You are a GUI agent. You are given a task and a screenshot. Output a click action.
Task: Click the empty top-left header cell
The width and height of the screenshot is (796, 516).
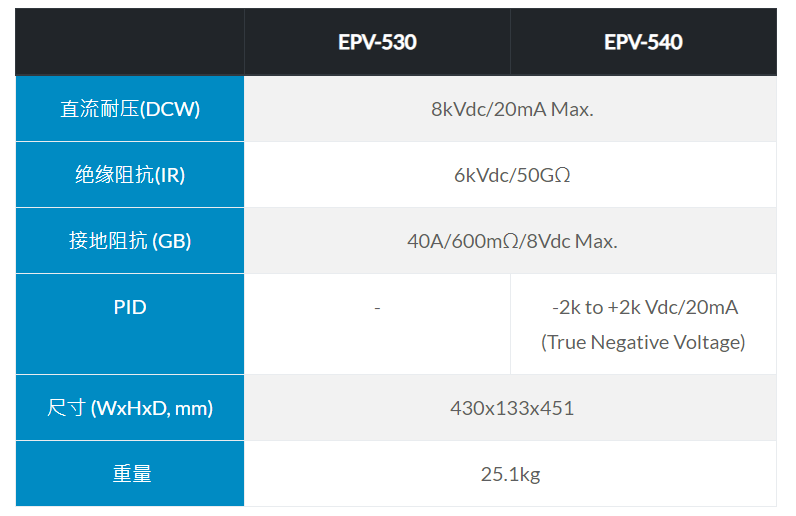130,42
